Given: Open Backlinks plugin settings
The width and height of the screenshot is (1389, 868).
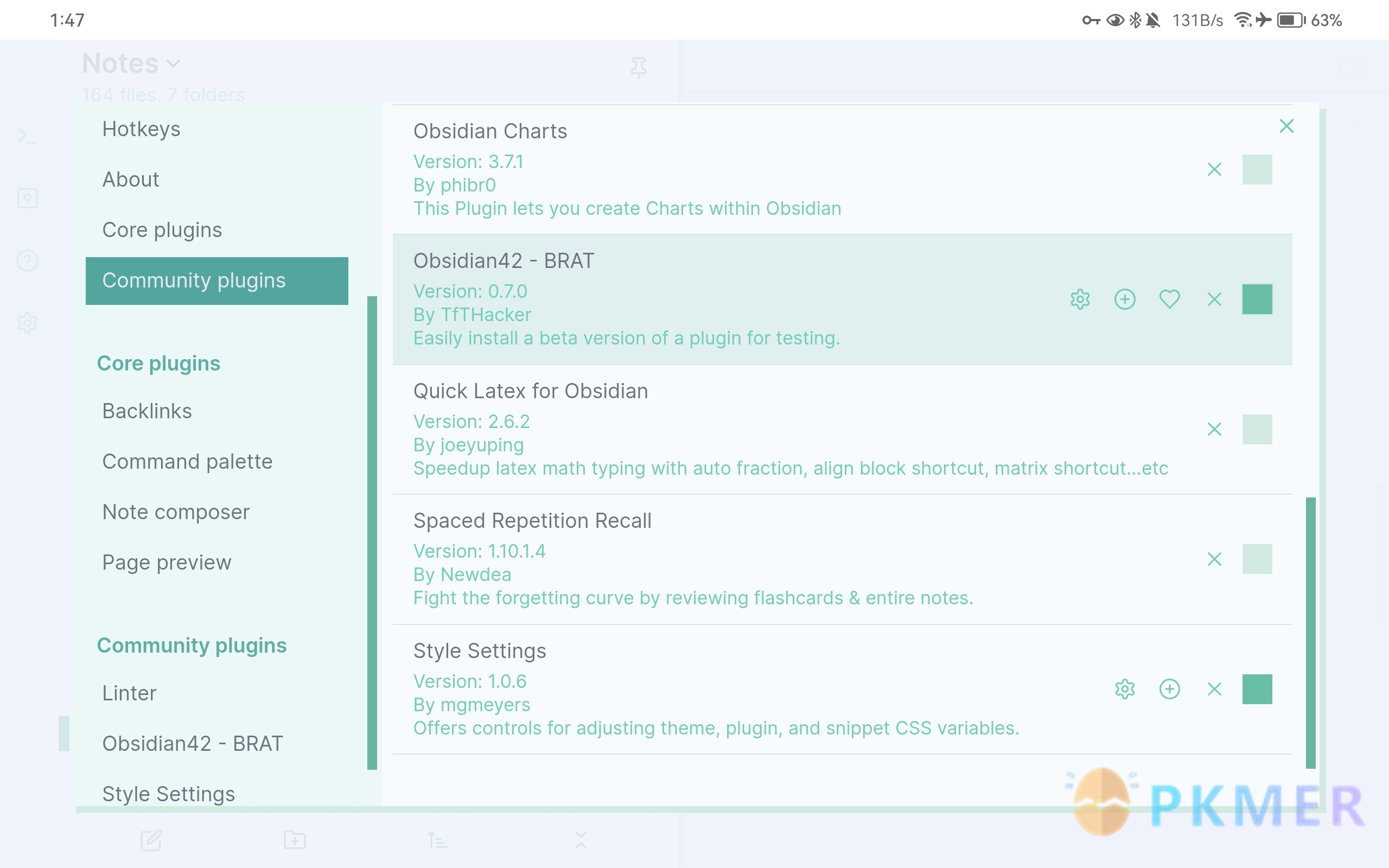Looking at the screenshot, I should (217, 411).
